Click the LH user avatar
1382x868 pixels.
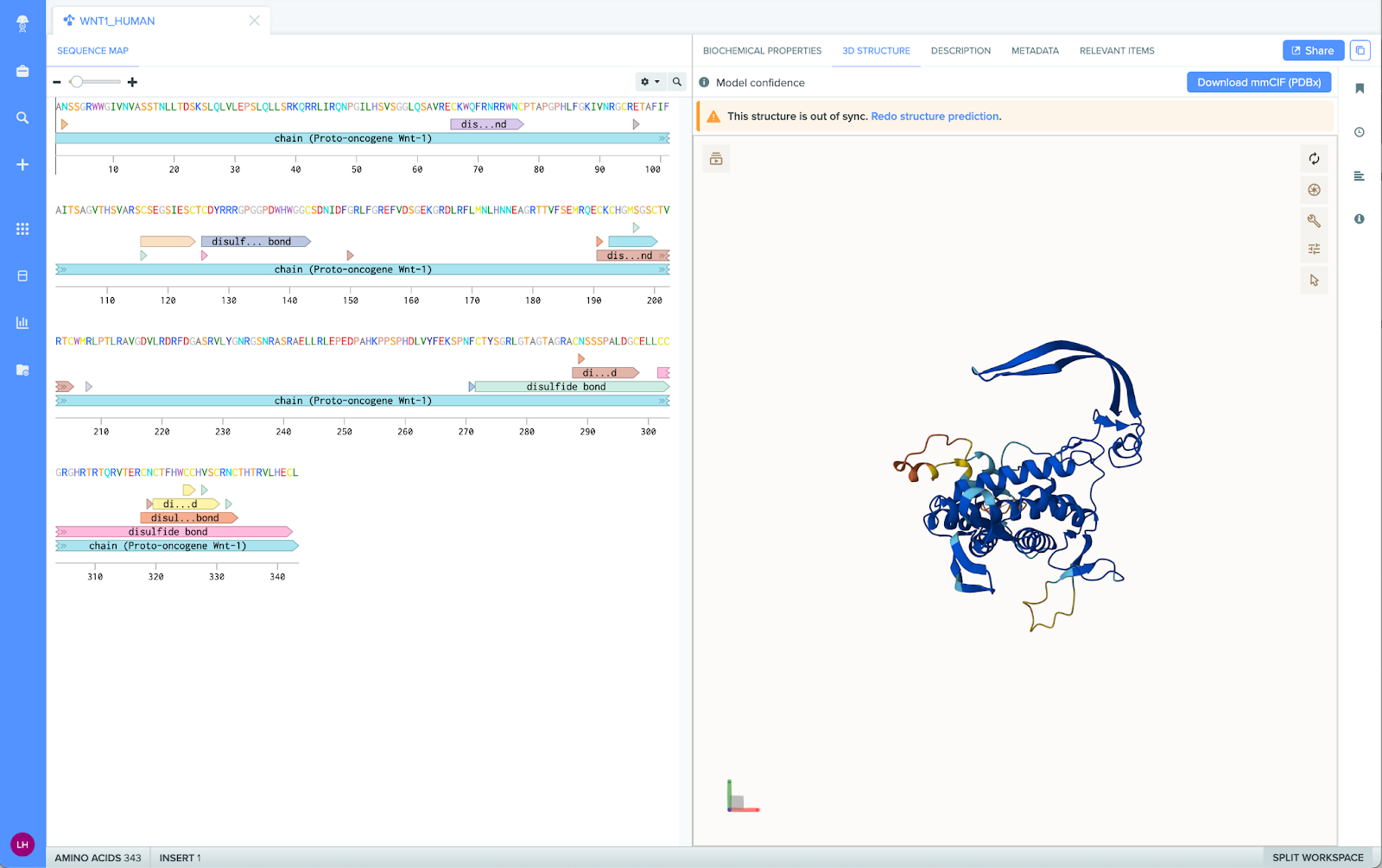pos(22,845)
